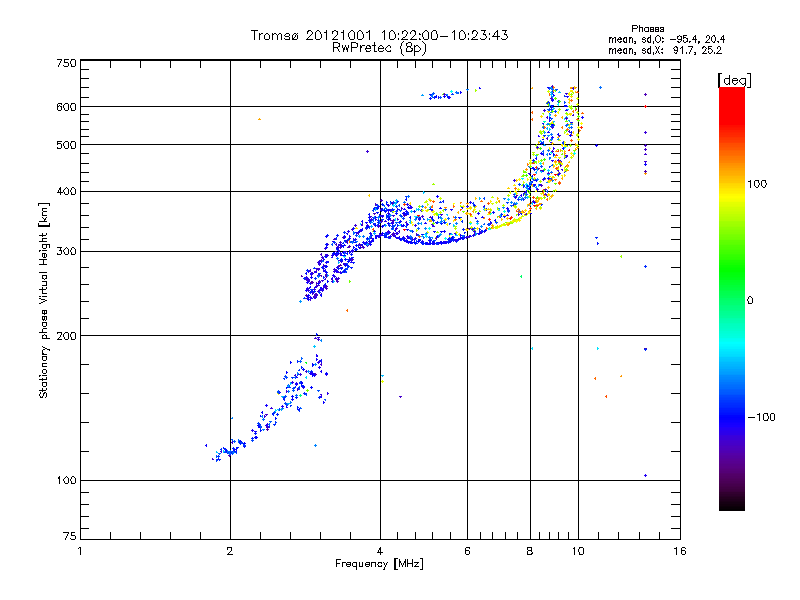The height and width of the screenshot is (600, 800).
Task: Click the x-axis tick label '1'
Action: click(80, 551)
